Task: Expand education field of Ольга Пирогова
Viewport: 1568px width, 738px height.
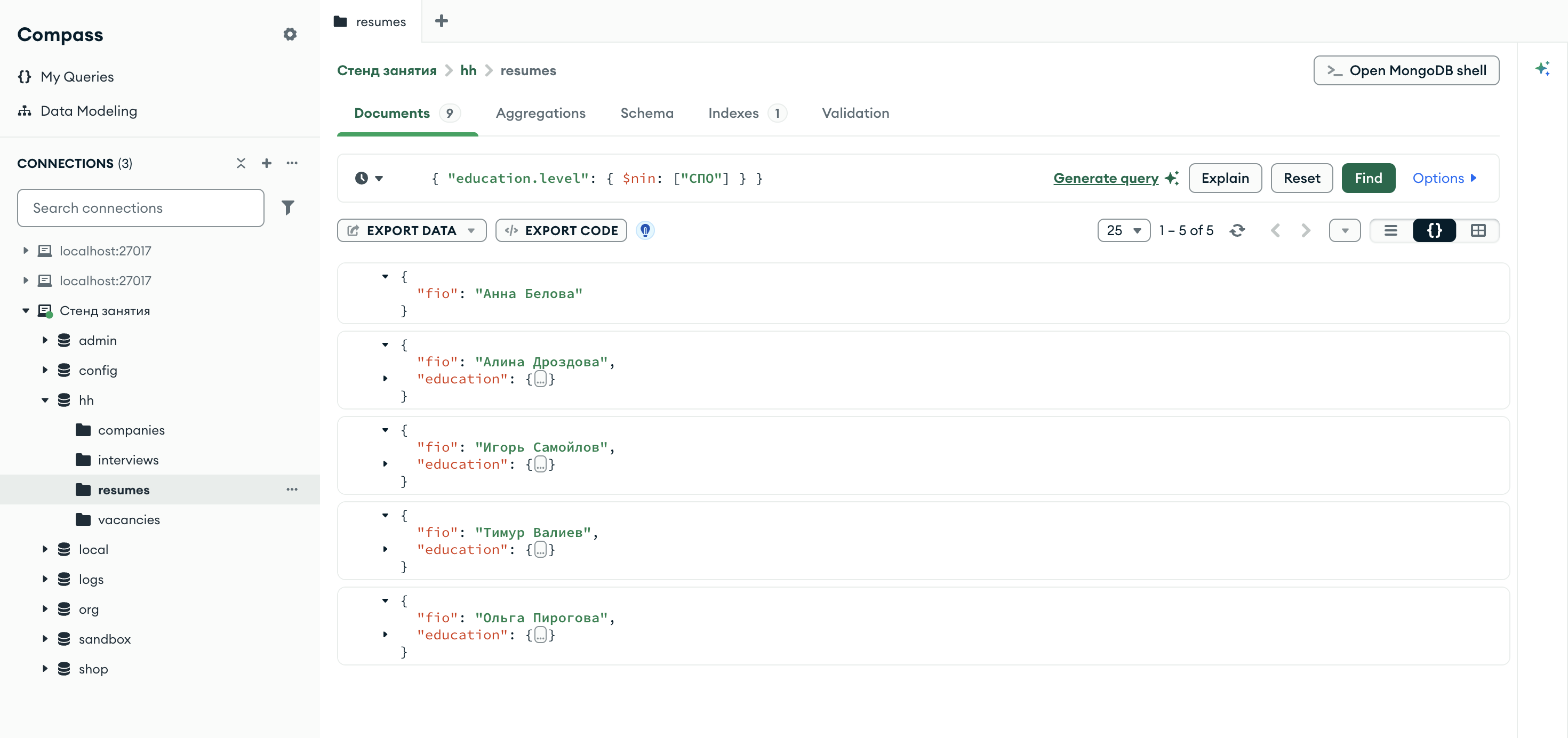Action: tap(385, 635)
